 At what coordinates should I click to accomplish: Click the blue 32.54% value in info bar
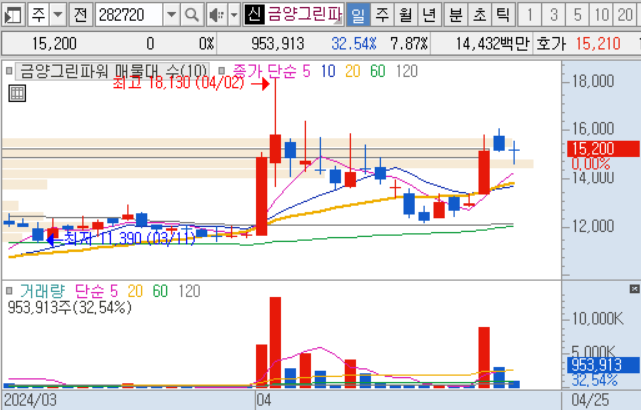(354, 43)
